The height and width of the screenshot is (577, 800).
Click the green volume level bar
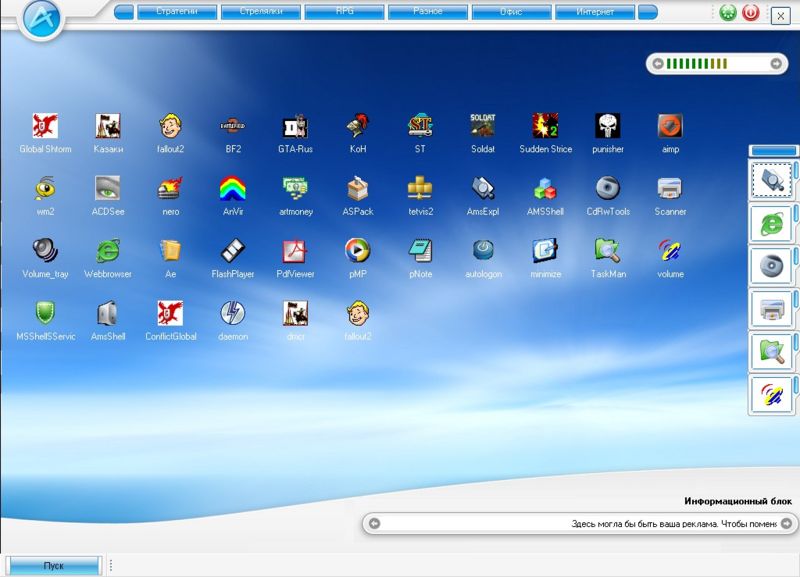pos(696,64)
